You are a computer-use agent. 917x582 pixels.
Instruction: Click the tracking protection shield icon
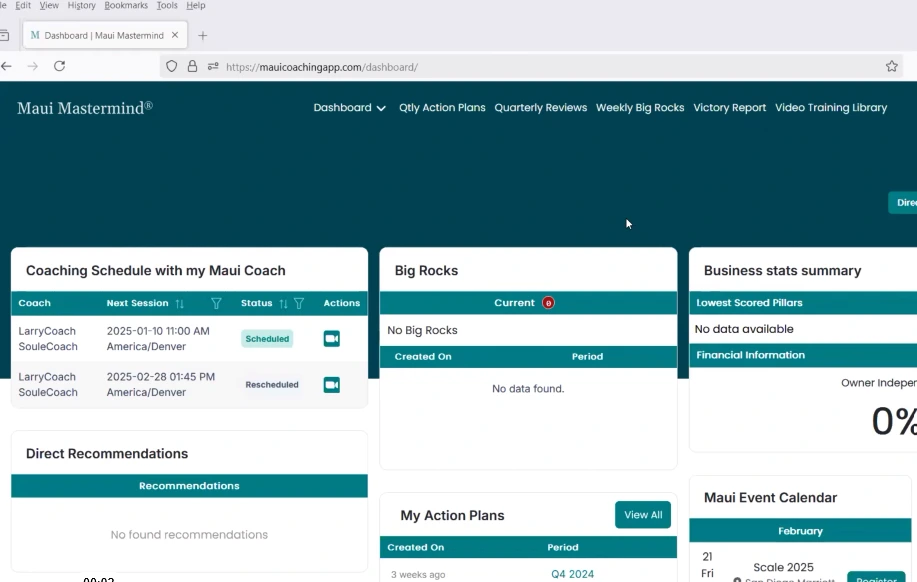click(x=172, y=67)
